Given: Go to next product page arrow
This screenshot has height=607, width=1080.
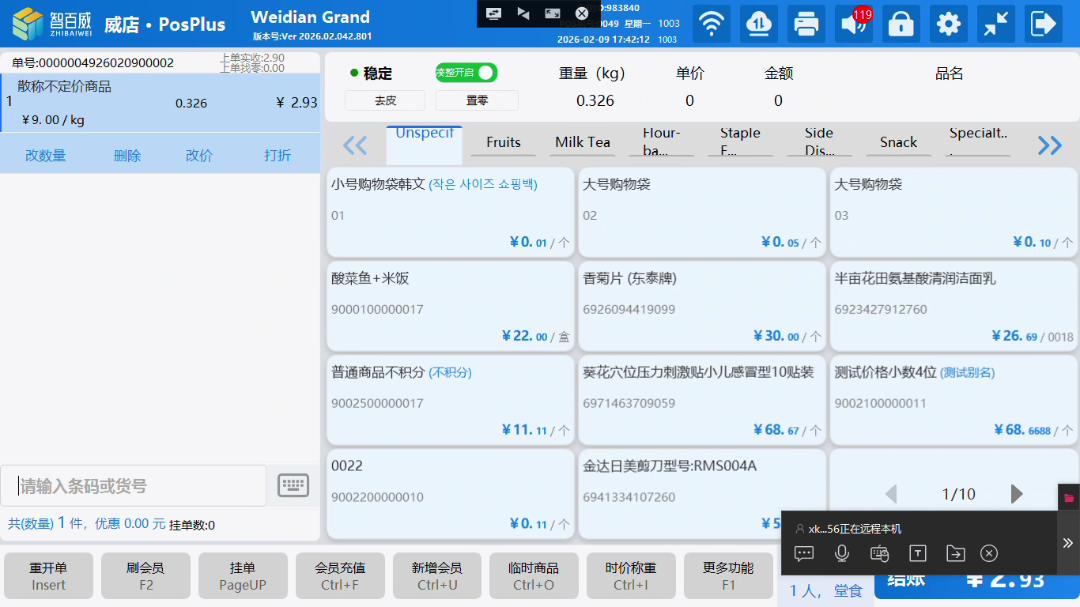Looking at the screenshot, I should tap(1017, 494).
